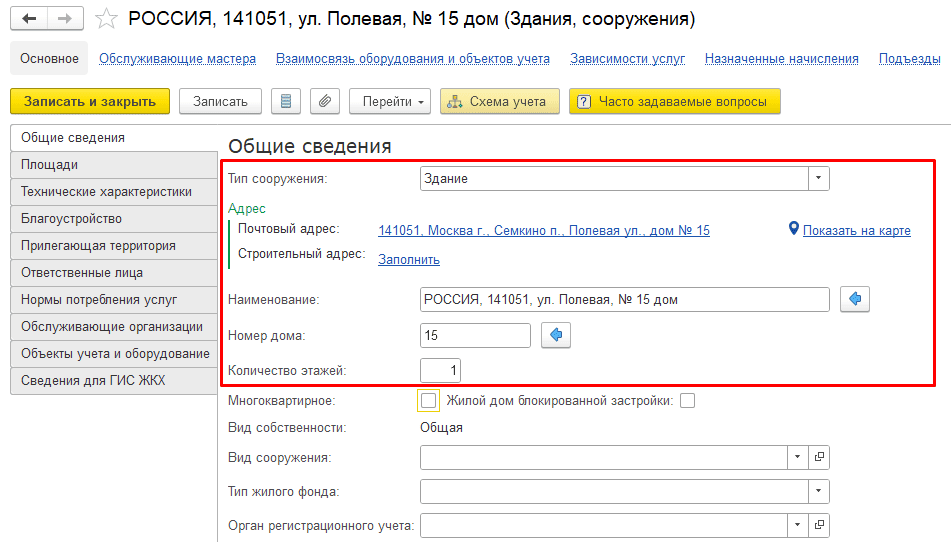Toggle Жилой дом блокированной застройки checkbox
951x542 pixels.
coord(687,401)
